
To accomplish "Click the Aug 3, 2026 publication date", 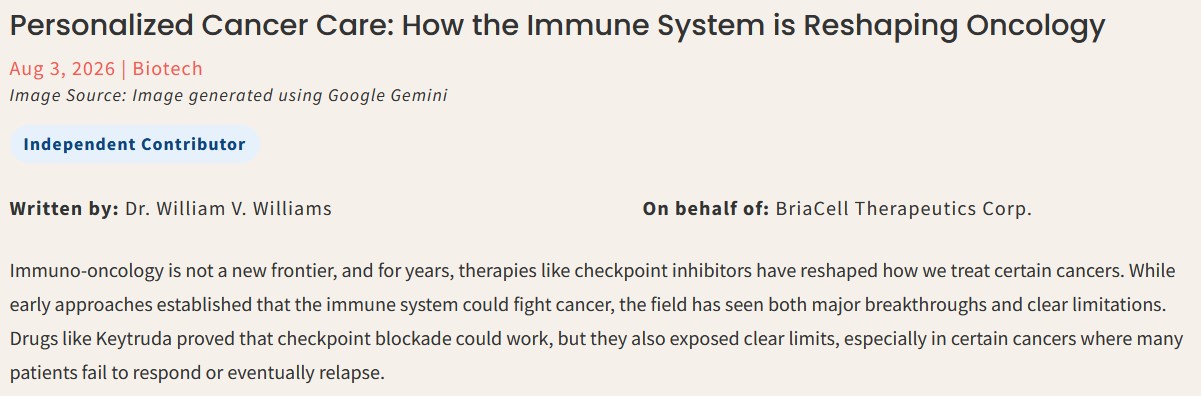I will [x=62, y=69].
